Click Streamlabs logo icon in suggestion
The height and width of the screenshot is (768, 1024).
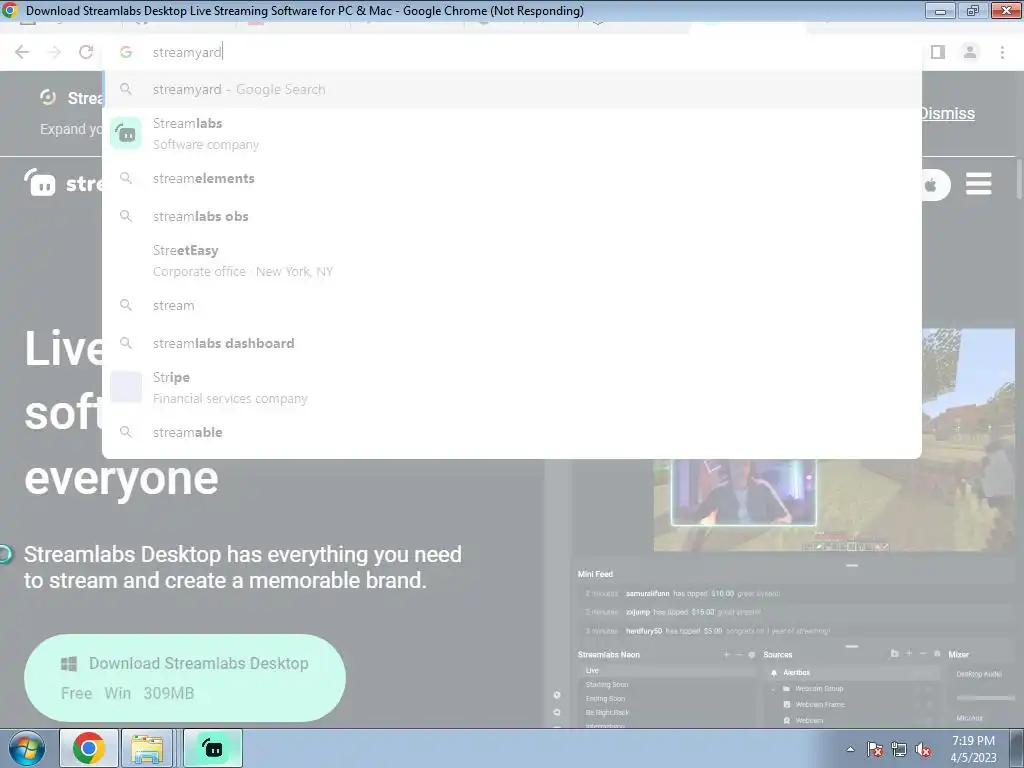pos(126,133)
